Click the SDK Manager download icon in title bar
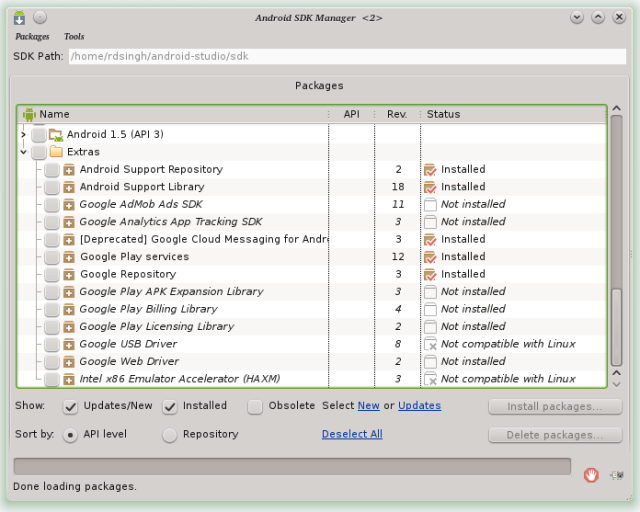 [19, 18]
